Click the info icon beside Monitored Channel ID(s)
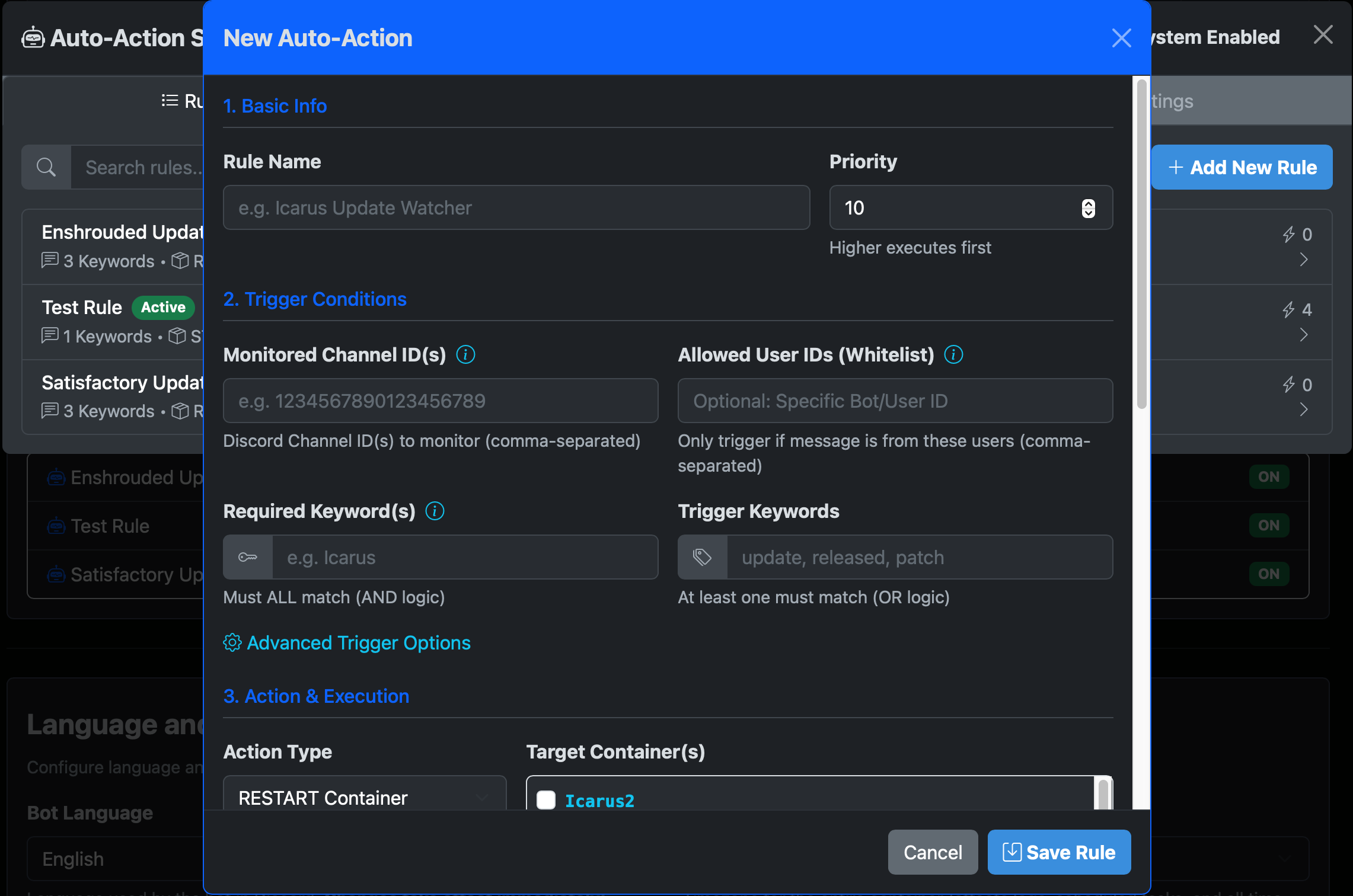This screenshot has height=896, width=1353. pyautogui.click(x=466, y=354)
